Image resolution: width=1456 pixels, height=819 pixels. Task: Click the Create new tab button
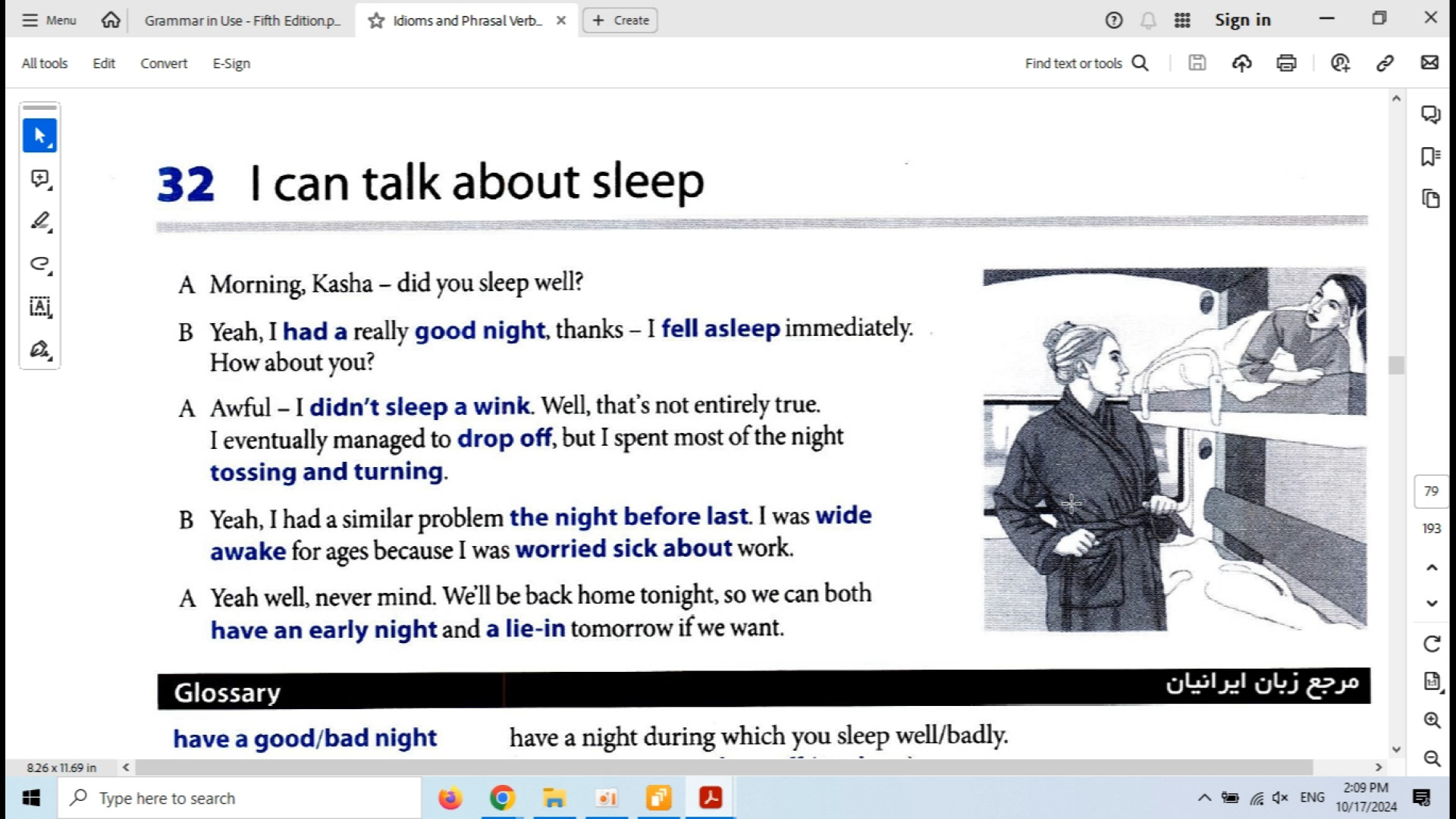coord(620,20)
